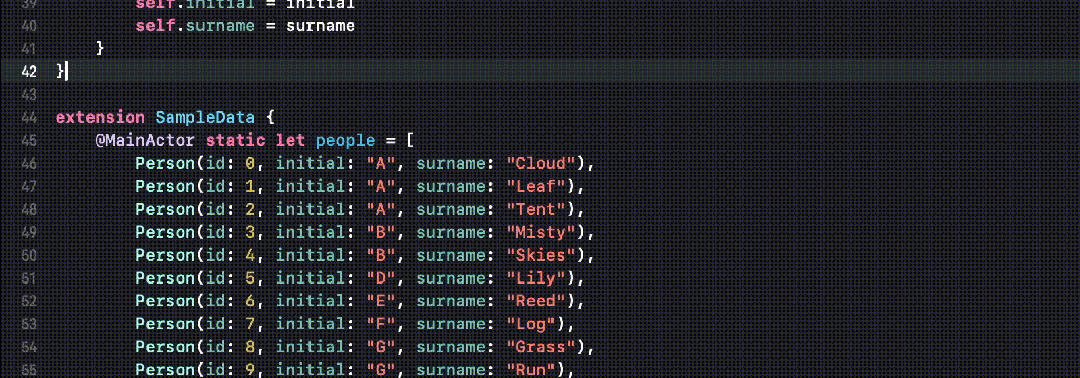Click highlighted line number 42 in gutter
This screenshot has width=1080, height=378.
29,72
